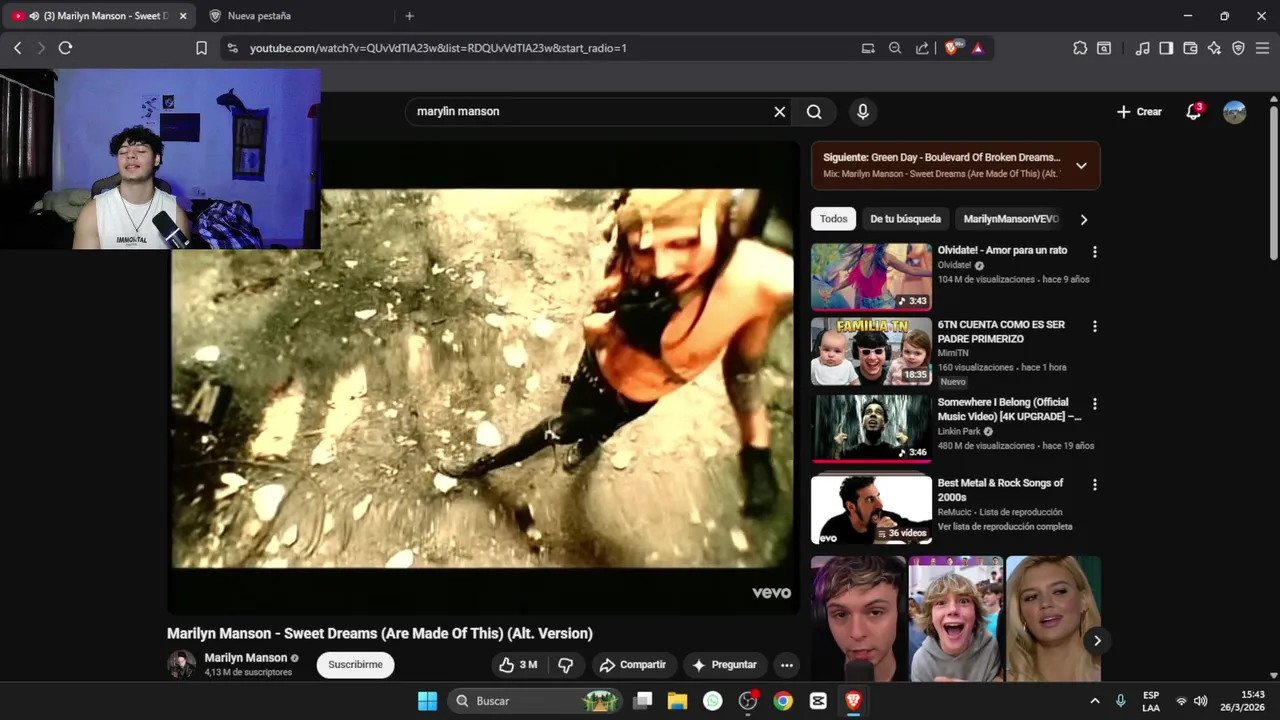Click the Compartir button
The width and height of the screenshot is (1280, 720).
click(x=632, y=665)
